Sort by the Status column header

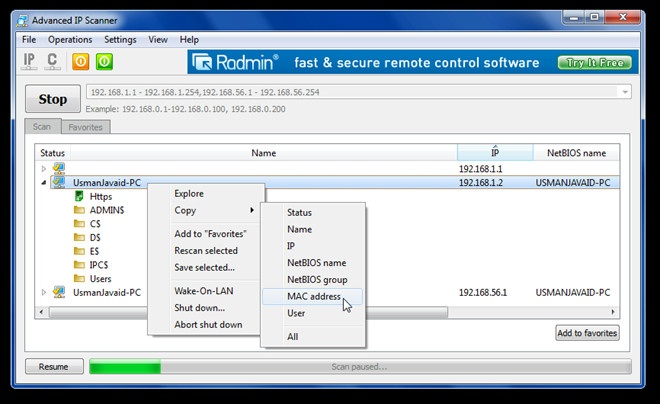(53, 153)
